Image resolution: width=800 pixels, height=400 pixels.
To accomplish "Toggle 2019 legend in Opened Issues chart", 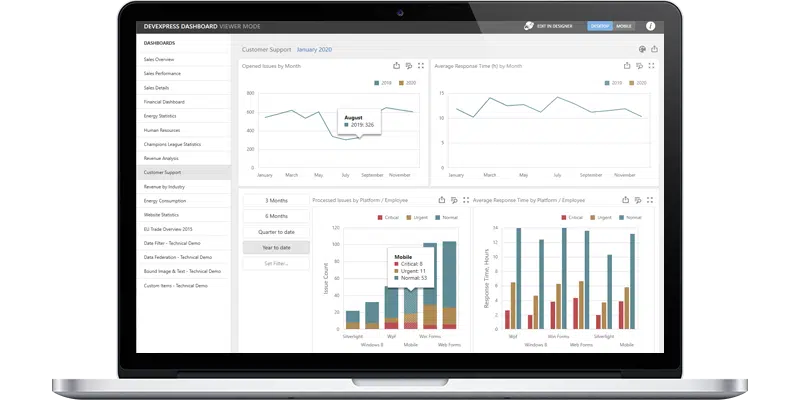I will (x=383, y=83).
